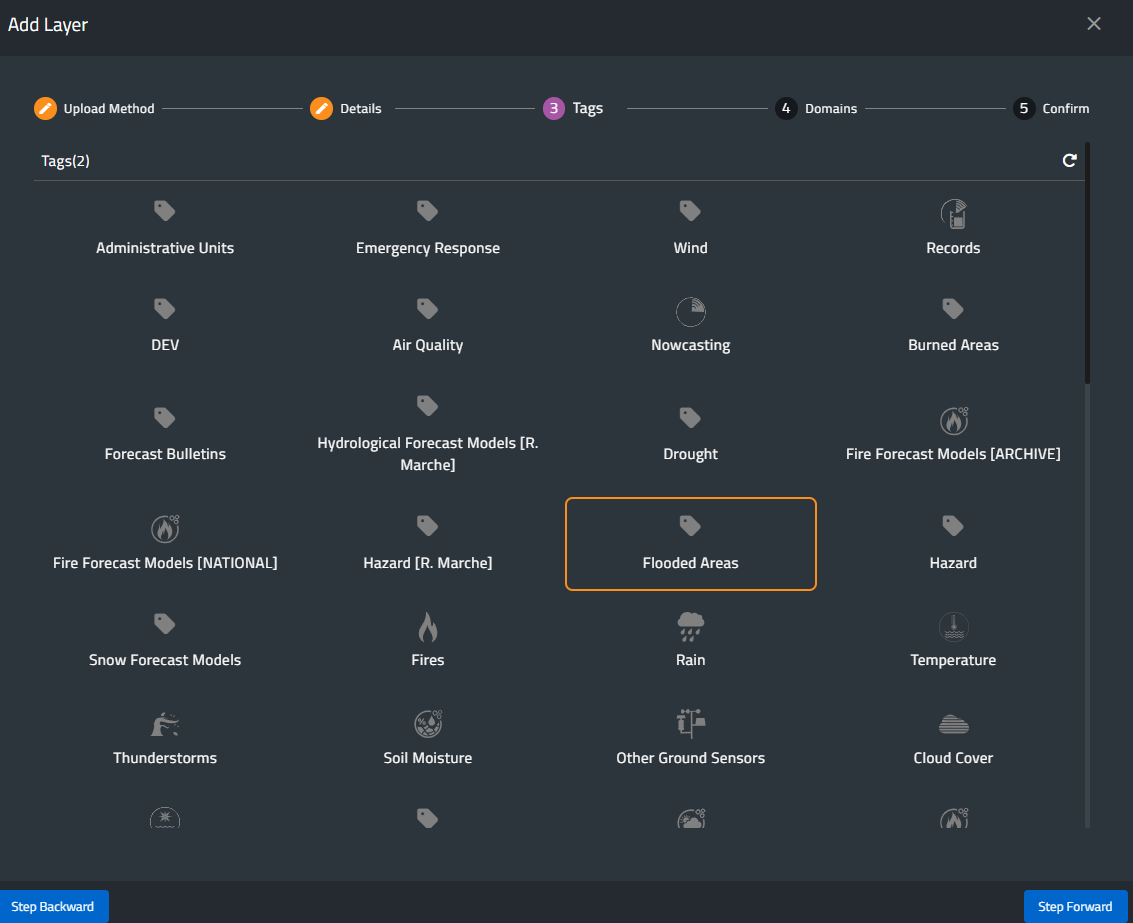Toggle the Flooded Areas tag
The height and width of the screenshot is (923, 1133).
[x=690, y=544]
